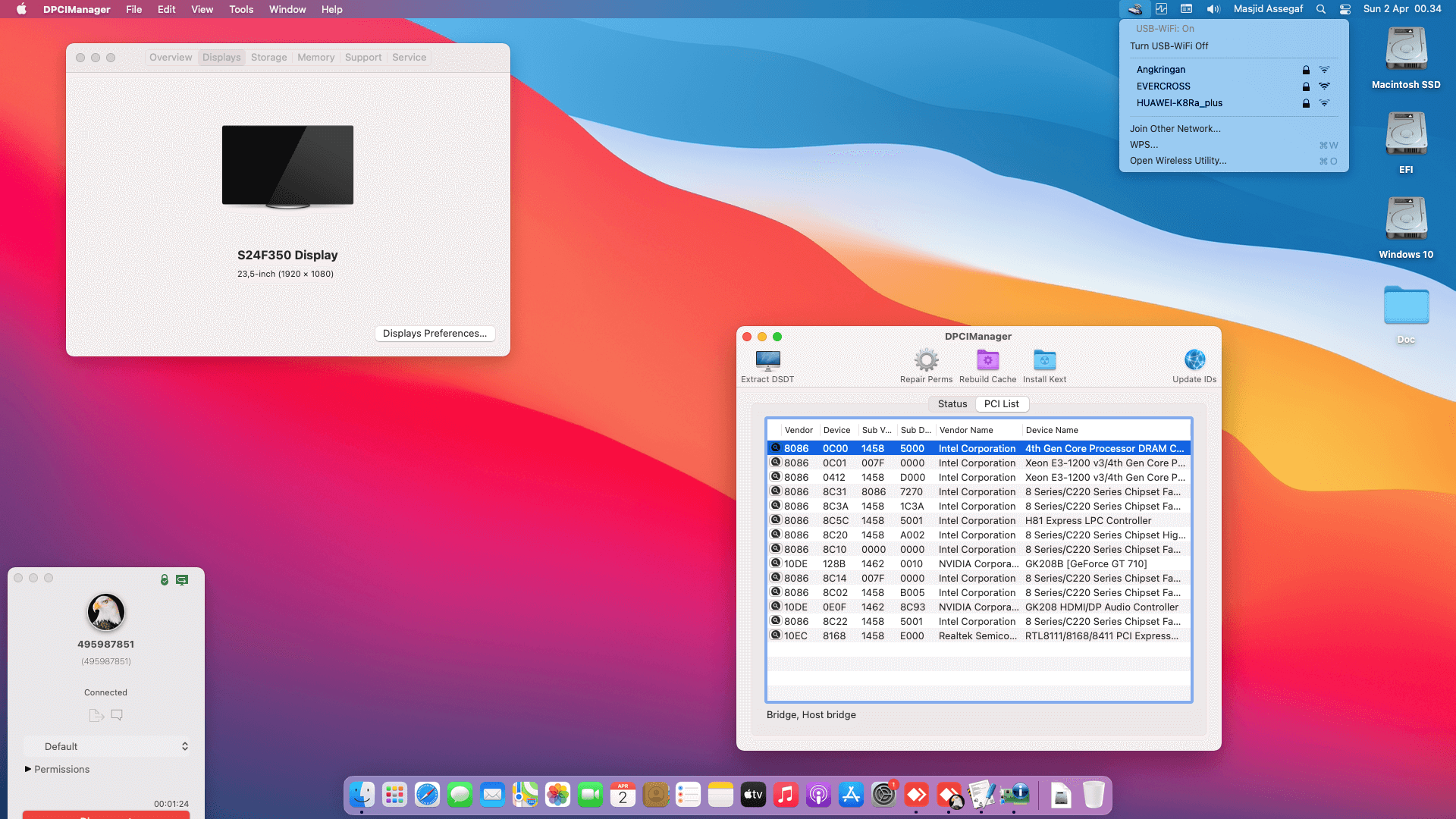
Task: Open Control Center in the menu bar
Action: pyautogui.click(x=1345, y=9)
